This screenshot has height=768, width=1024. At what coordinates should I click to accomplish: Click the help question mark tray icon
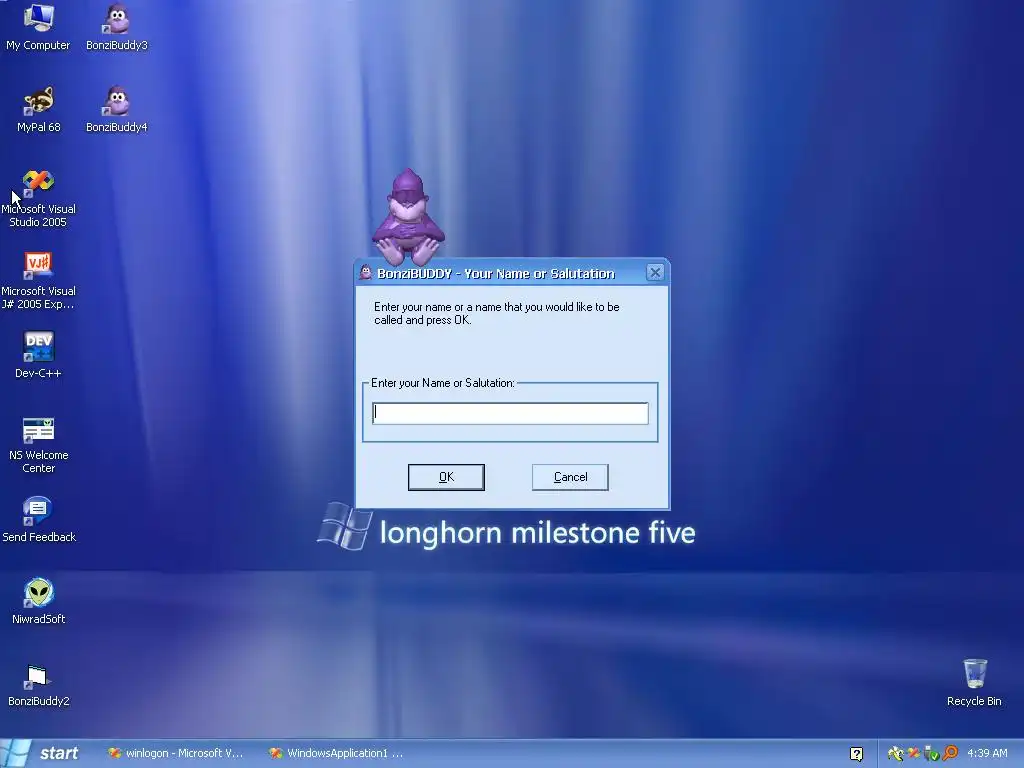pyautogui.click(x=856, y=754)
